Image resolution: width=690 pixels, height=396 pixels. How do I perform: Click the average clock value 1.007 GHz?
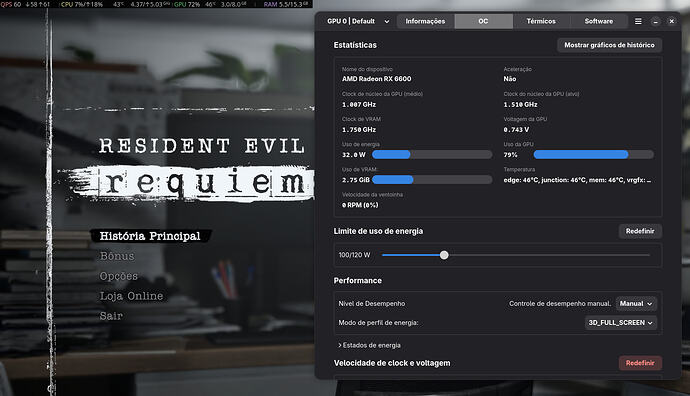click(x=359, y=105)
